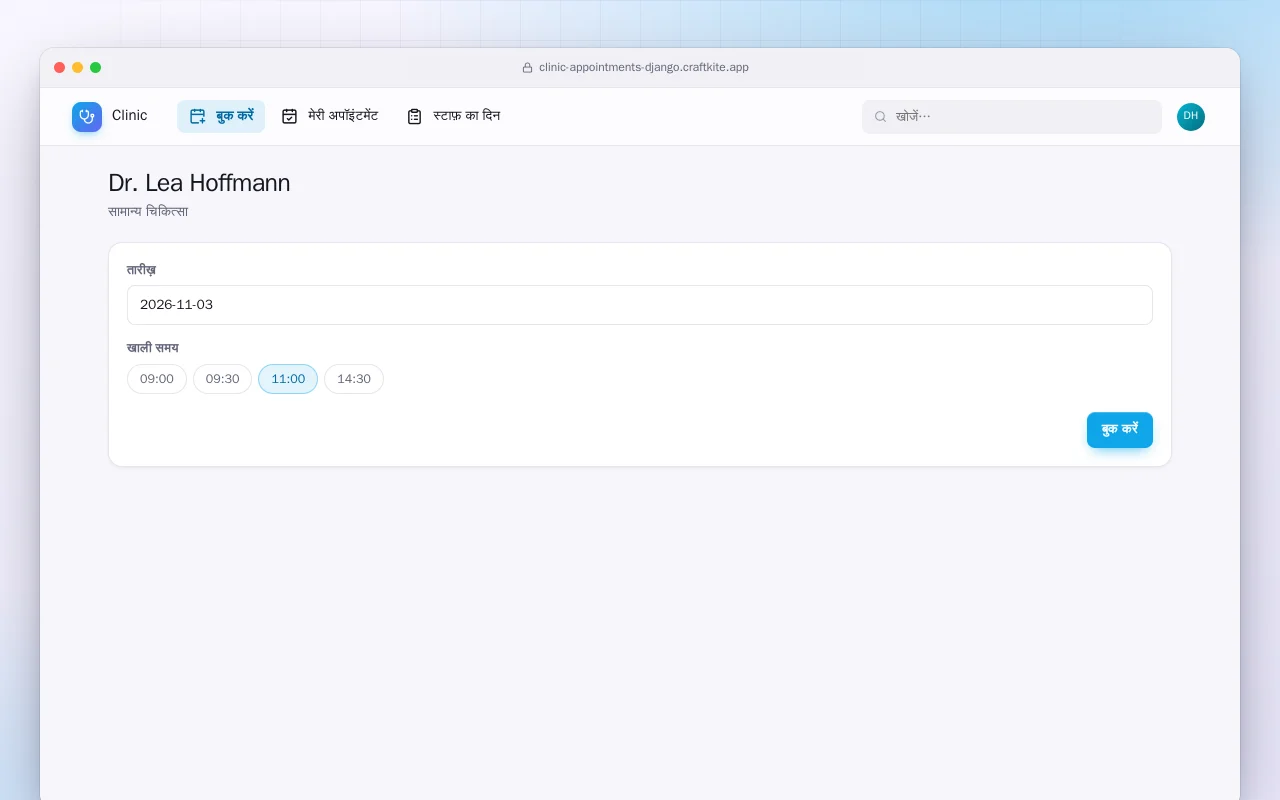Image resolution: width=1280 pixels, height=800 pixels.
Task: Open the date field showing 2026-11-03
Action: pos(640,305)
